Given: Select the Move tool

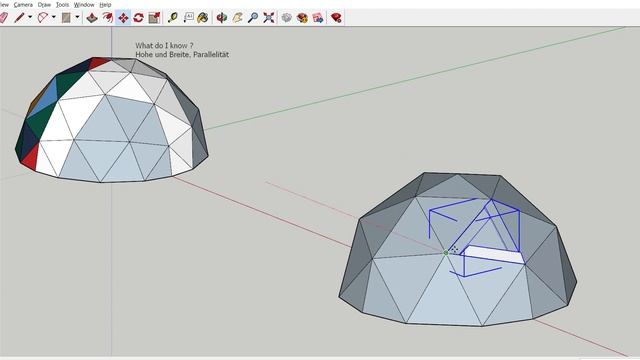Looking at the screenshot, I should (x=123, y=18).
